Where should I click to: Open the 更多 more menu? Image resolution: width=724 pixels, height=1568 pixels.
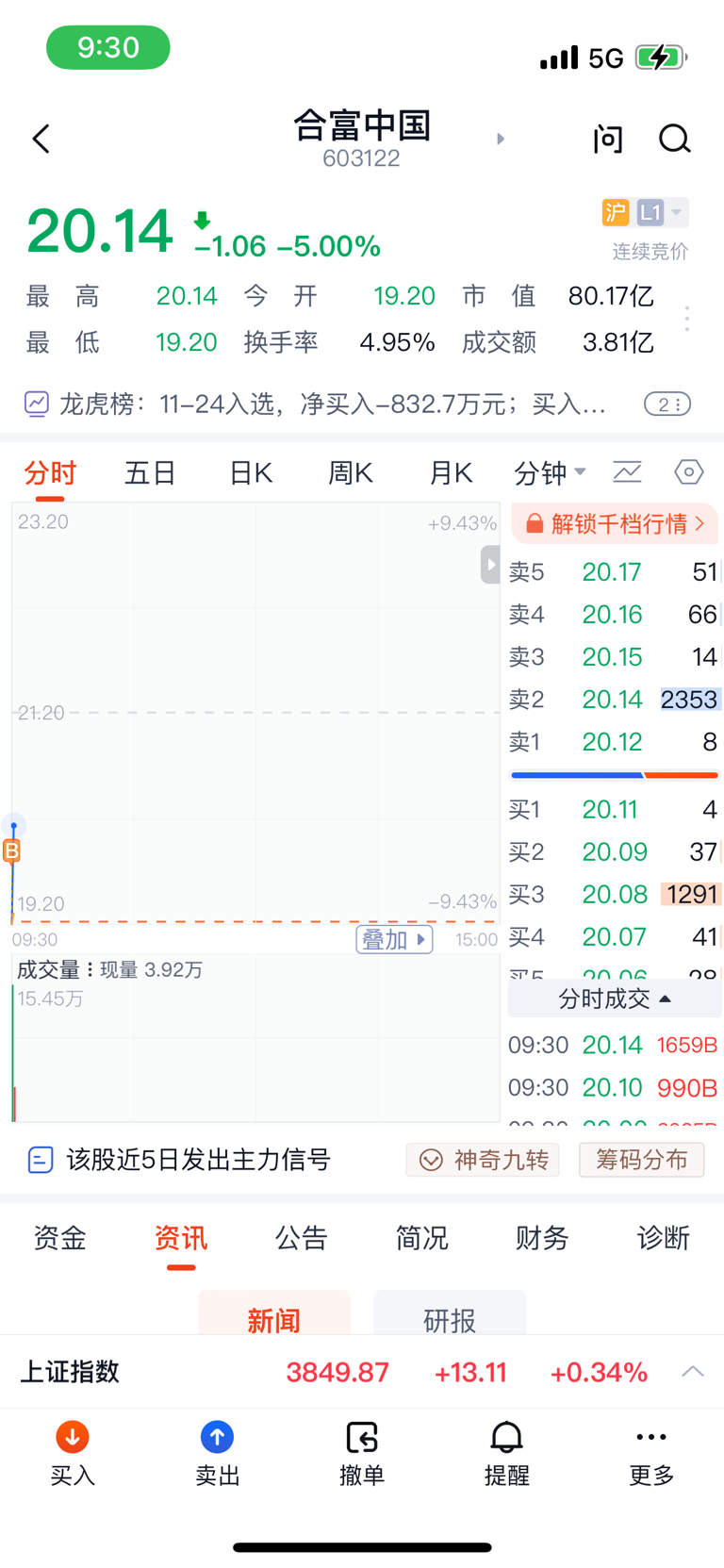(x=651, y=1454)
